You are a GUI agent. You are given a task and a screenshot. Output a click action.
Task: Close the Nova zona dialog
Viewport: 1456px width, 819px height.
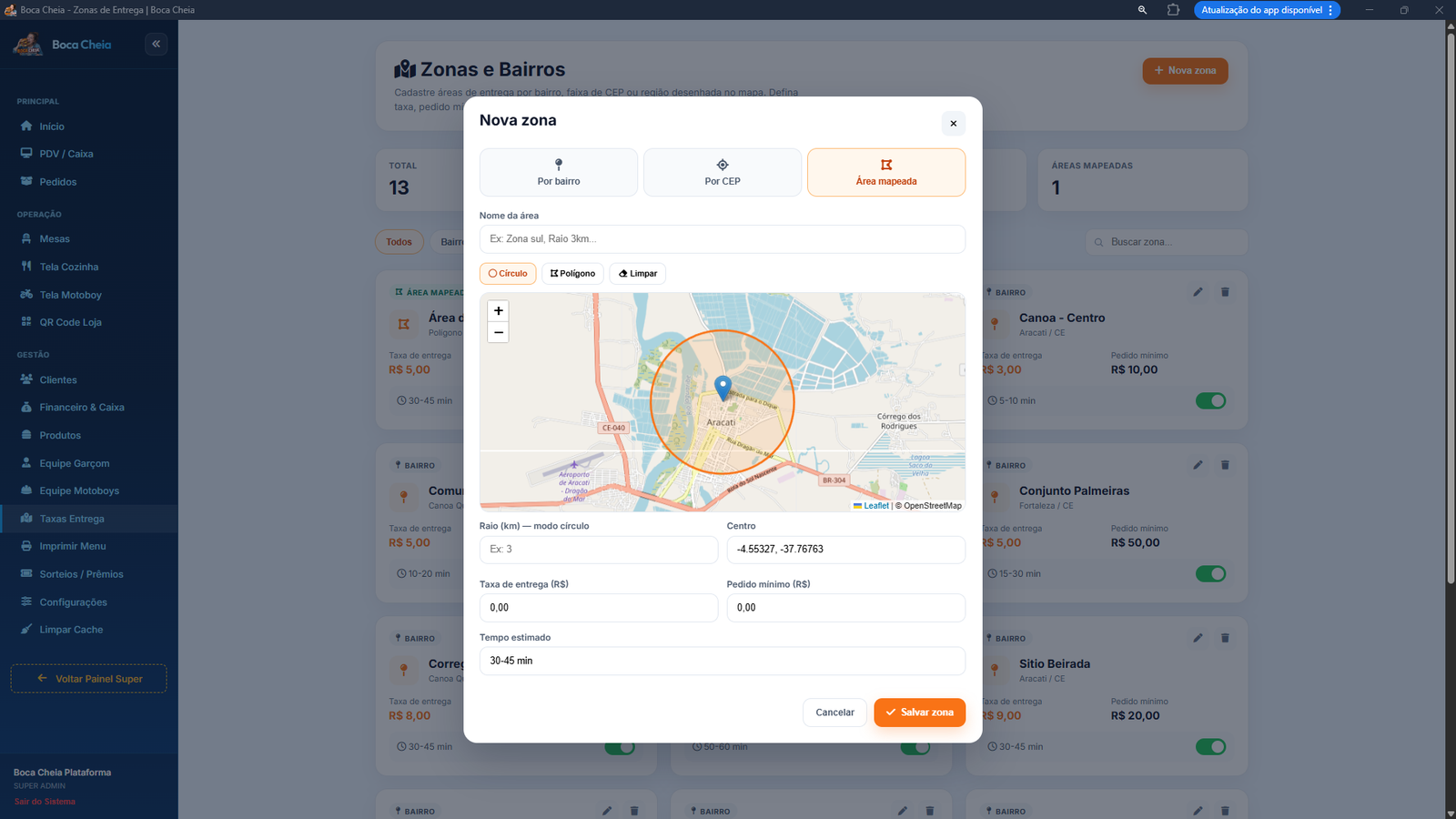tap(953, 124)
